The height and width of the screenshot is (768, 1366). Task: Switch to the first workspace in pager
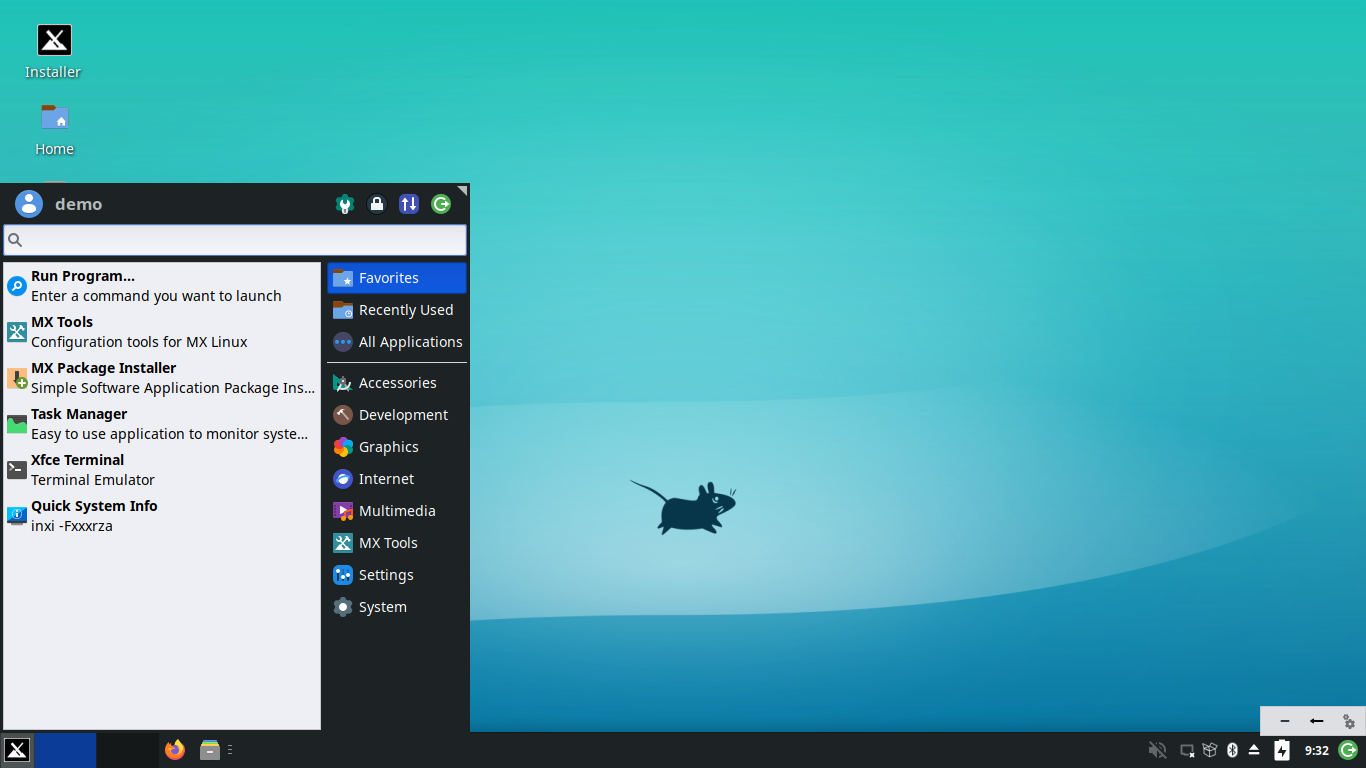66,750
